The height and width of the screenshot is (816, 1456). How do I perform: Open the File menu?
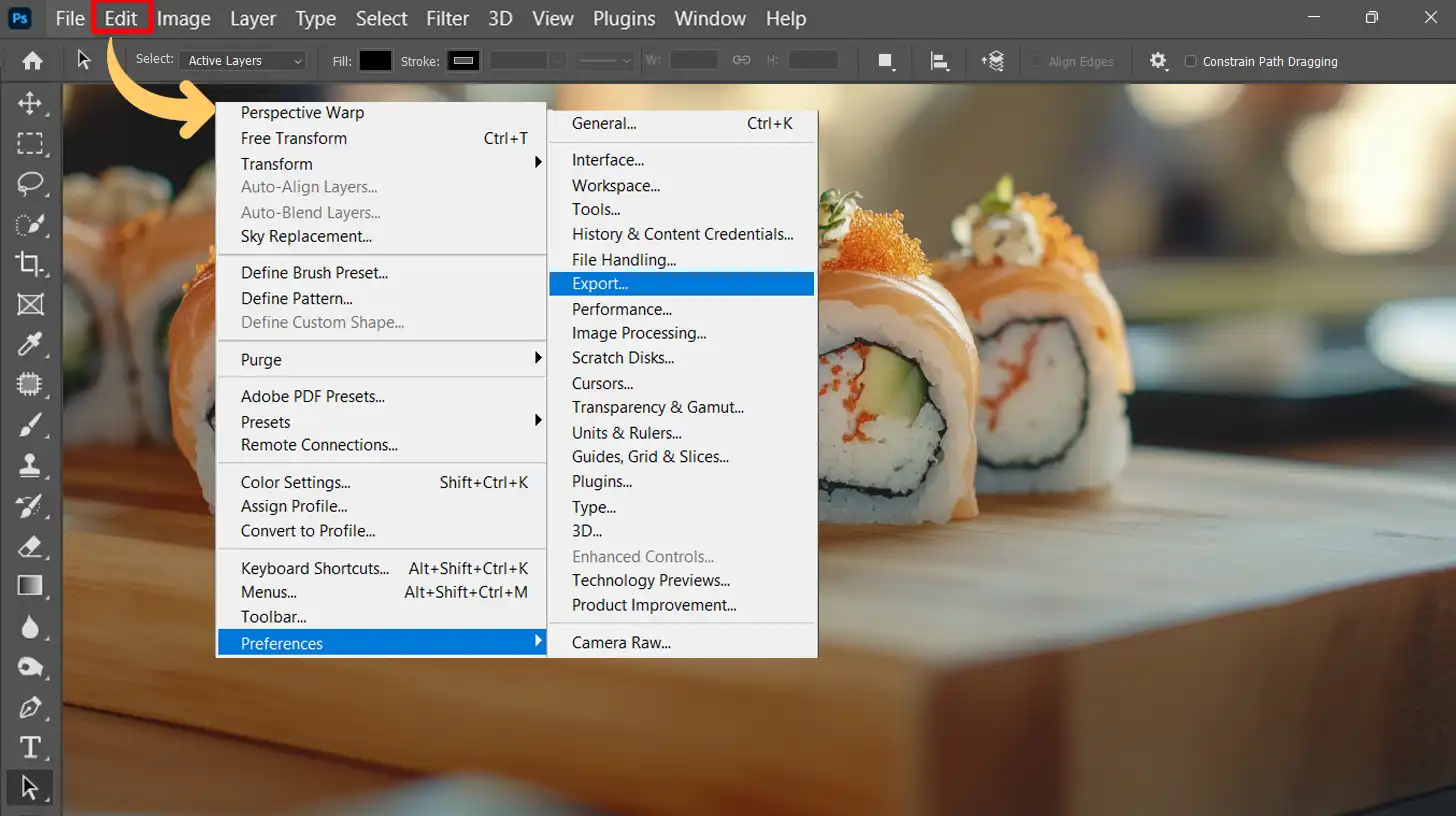tap(70, 18)
